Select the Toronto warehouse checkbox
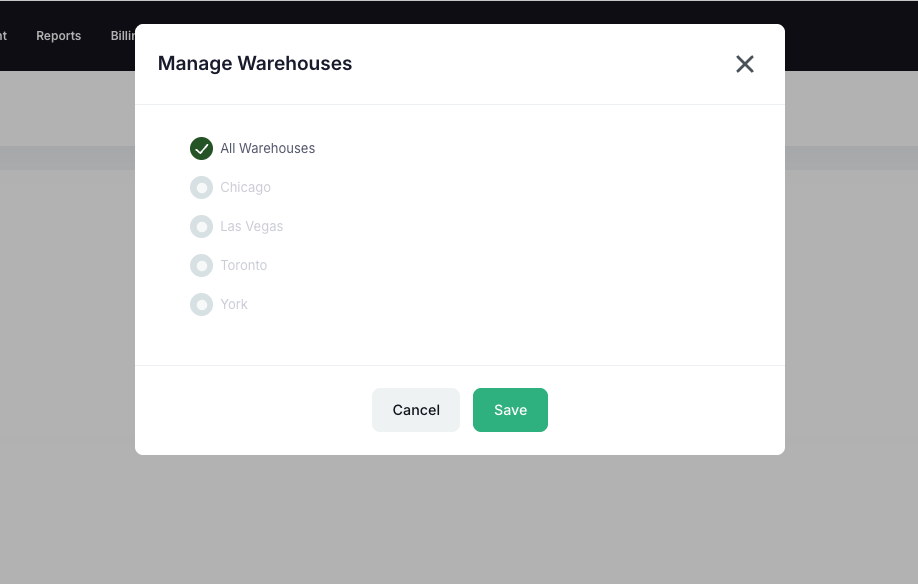This screenshot has height=584, width=918. coord(201,265)
